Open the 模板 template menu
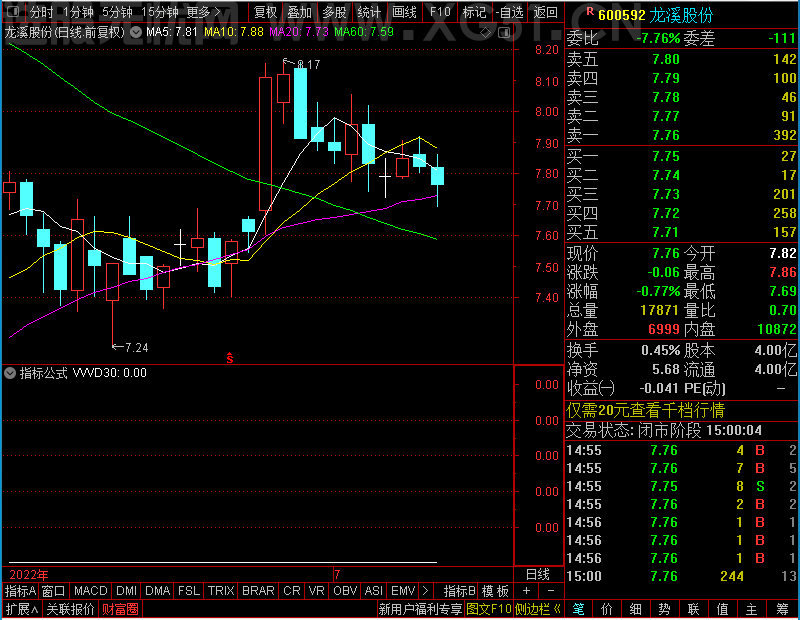This screenshot has height=620, width=800. pyautogui.click(x=495, y=591)
